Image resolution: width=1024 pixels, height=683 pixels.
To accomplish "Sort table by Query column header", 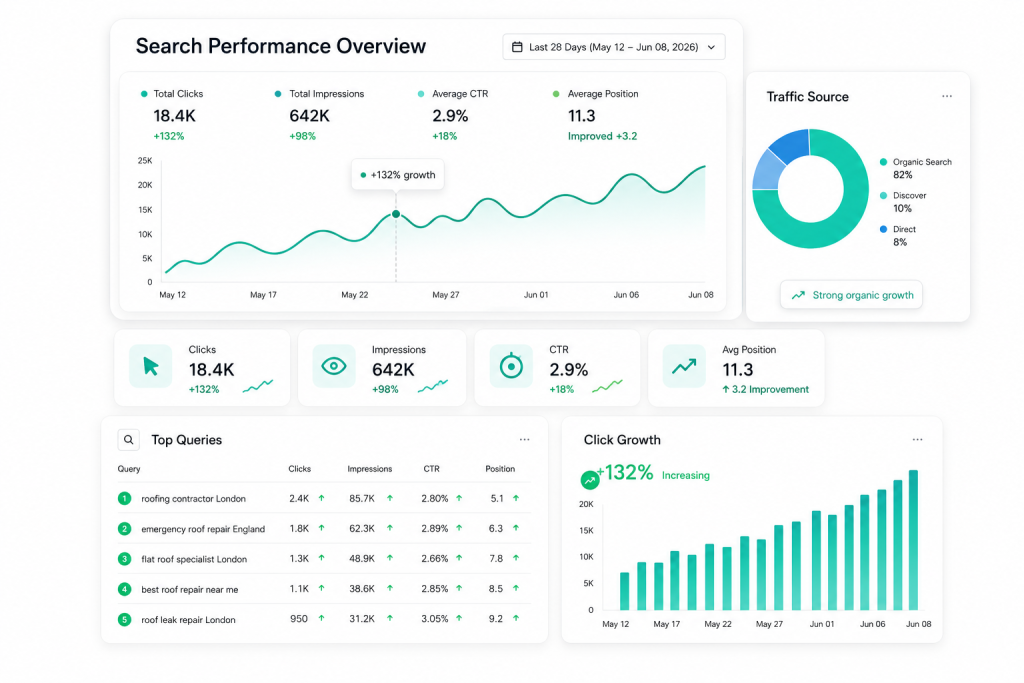I will pyautogui.click(x=129, y=469).
